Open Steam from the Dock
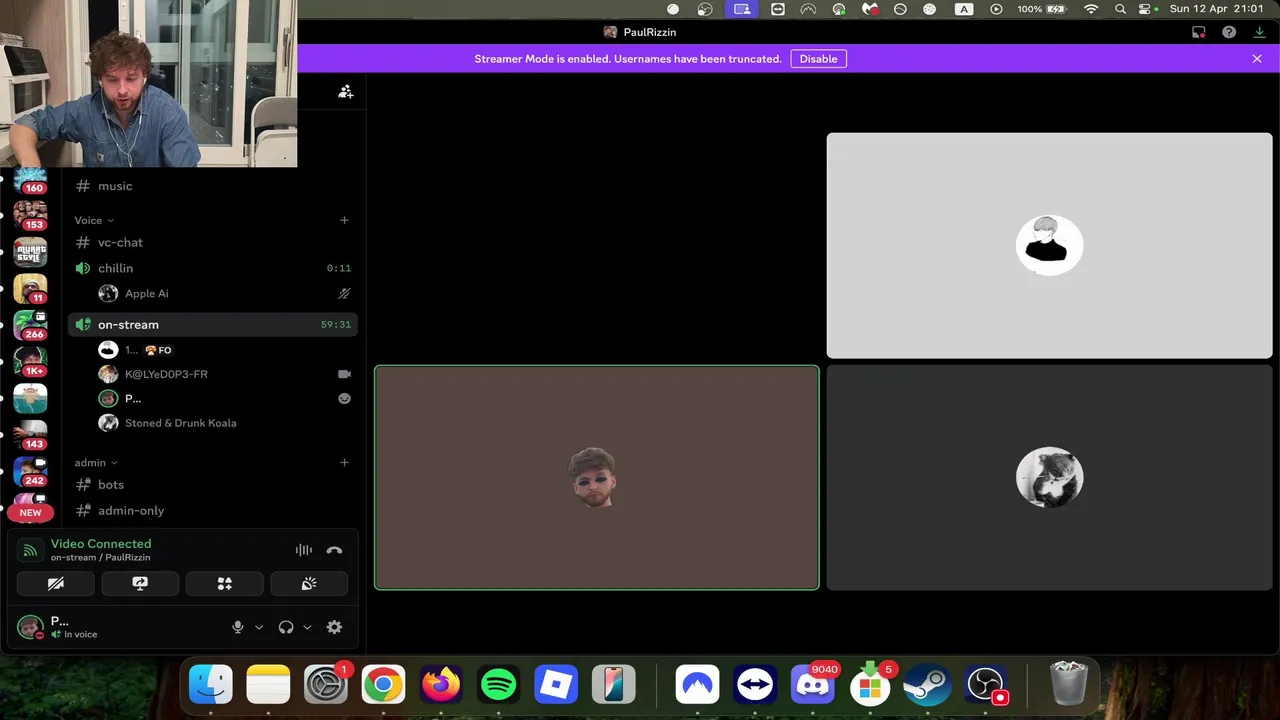The height and width of the screenshot is (720, 1280). [x=927, y=685]
